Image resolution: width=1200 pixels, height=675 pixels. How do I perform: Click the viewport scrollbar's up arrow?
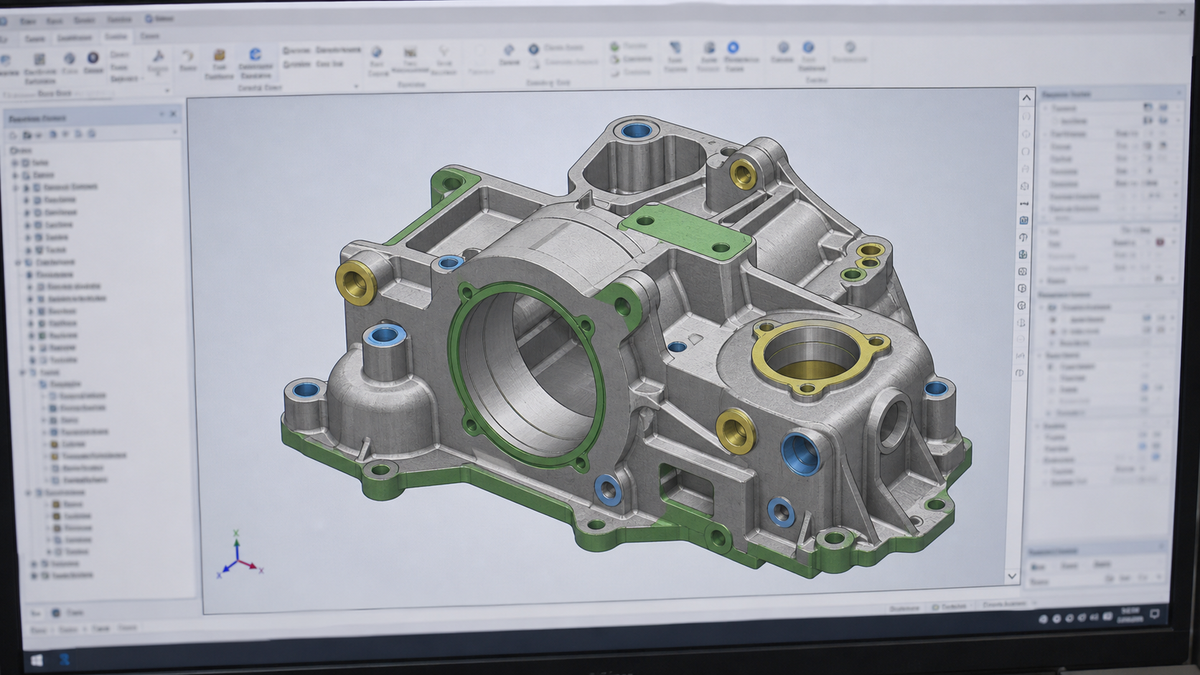point(1025,98)
